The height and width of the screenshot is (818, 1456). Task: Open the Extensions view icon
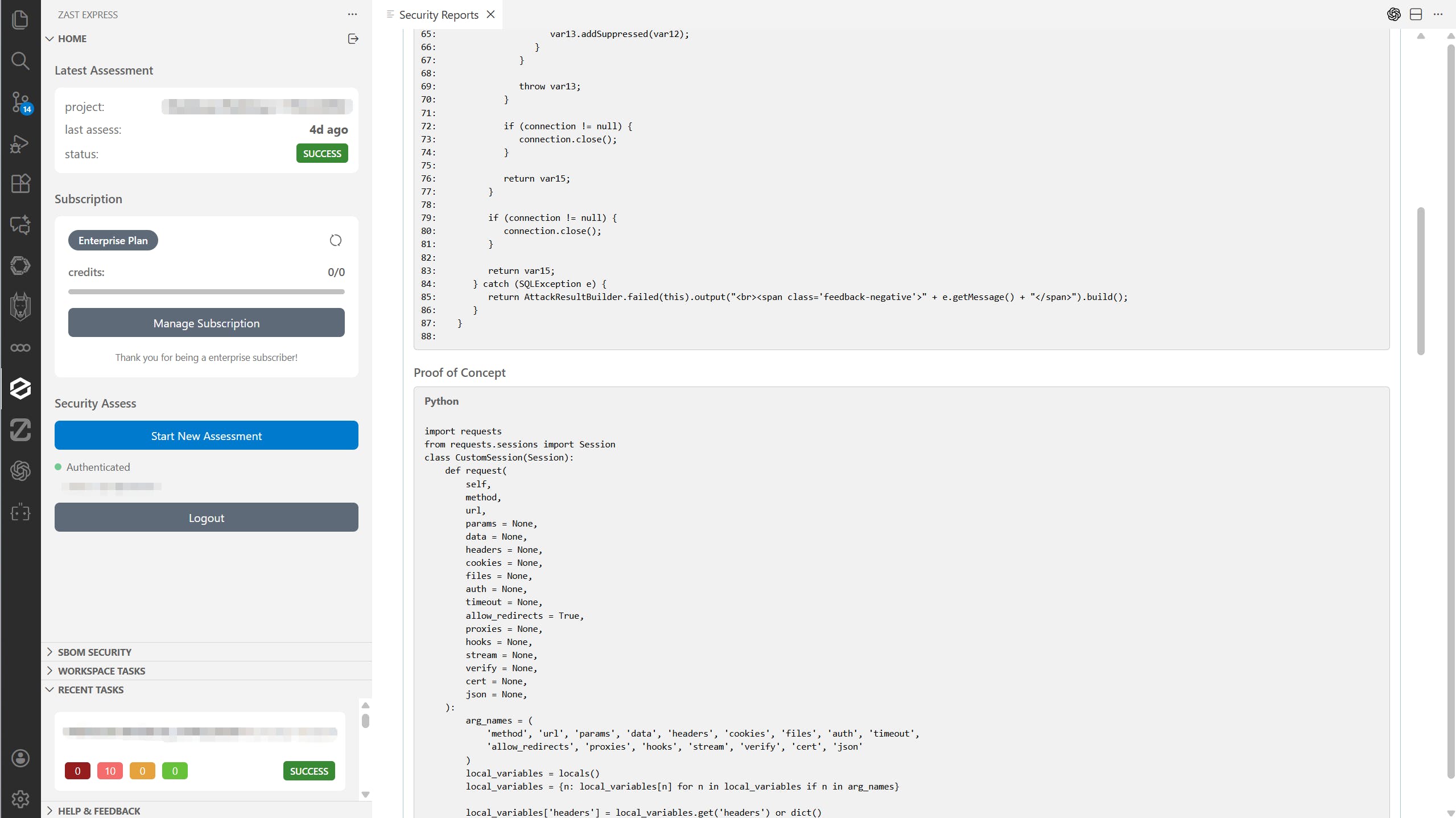tap(20, 183)
